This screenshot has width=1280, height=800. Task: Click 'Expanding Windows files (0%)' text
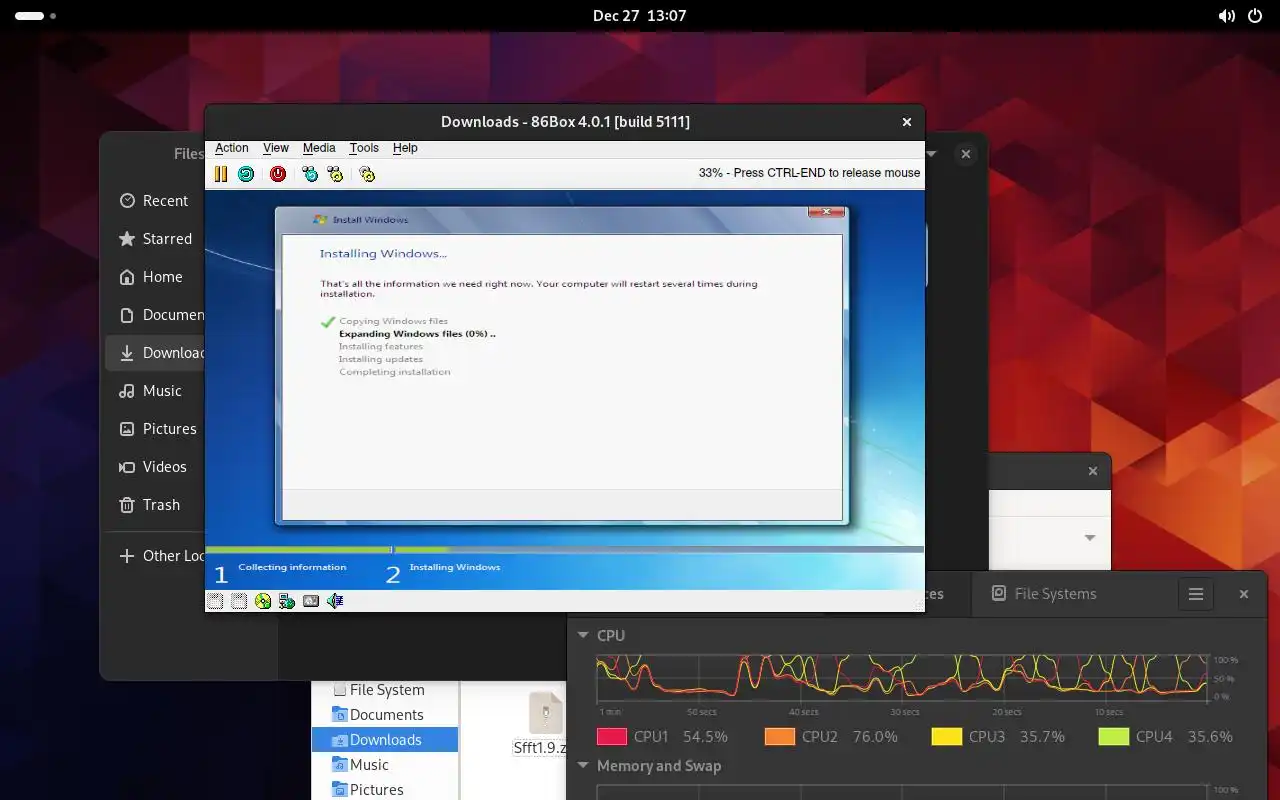tap(417, 334)
